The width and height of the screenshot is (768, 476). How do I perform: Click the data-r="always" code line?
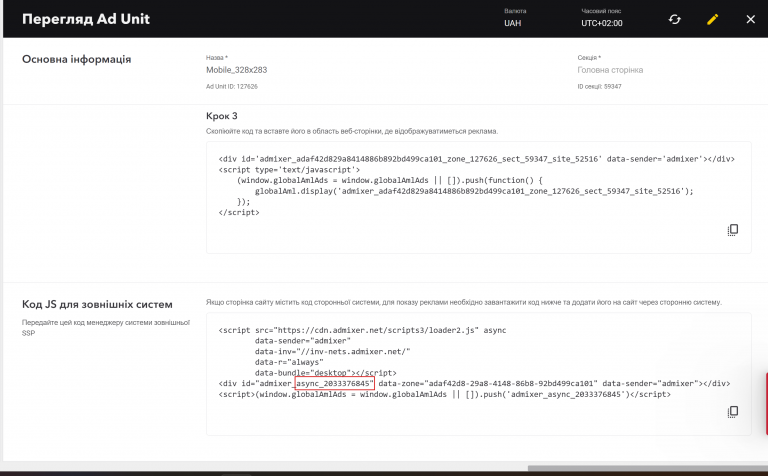coord(289,362)
